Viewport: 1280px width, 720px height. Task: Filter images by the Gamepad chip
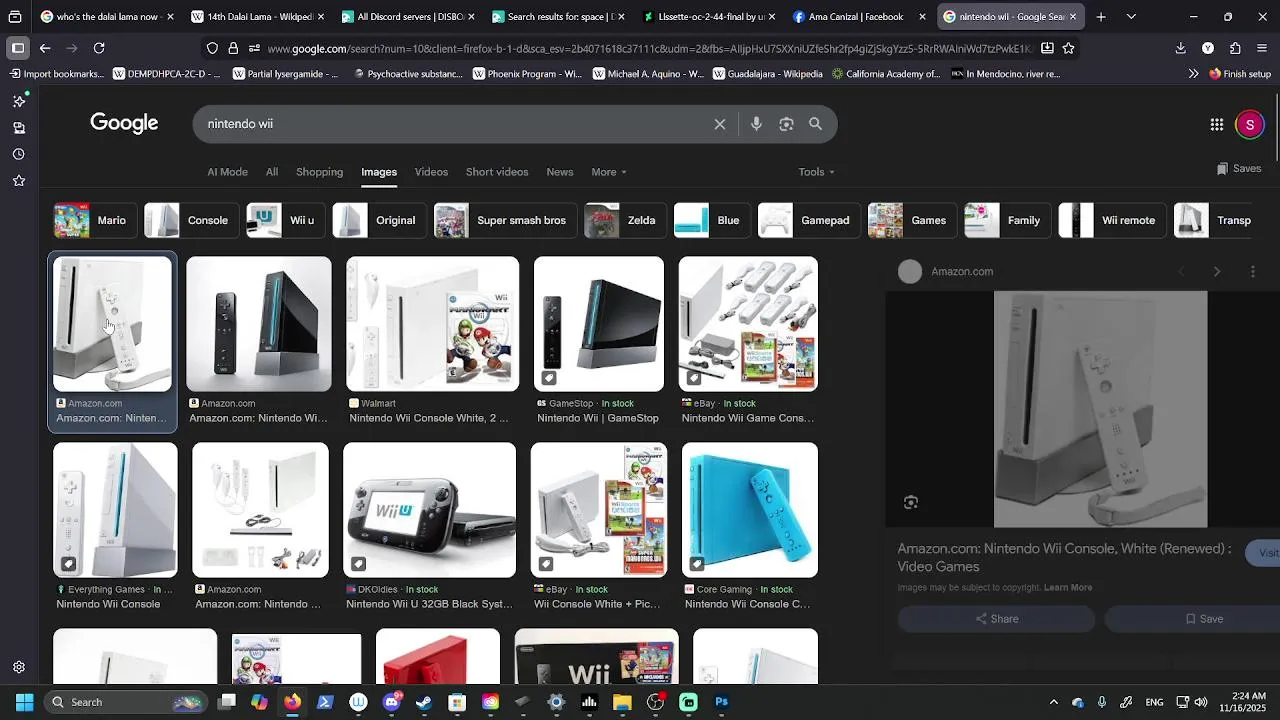[x=809, y=220]
